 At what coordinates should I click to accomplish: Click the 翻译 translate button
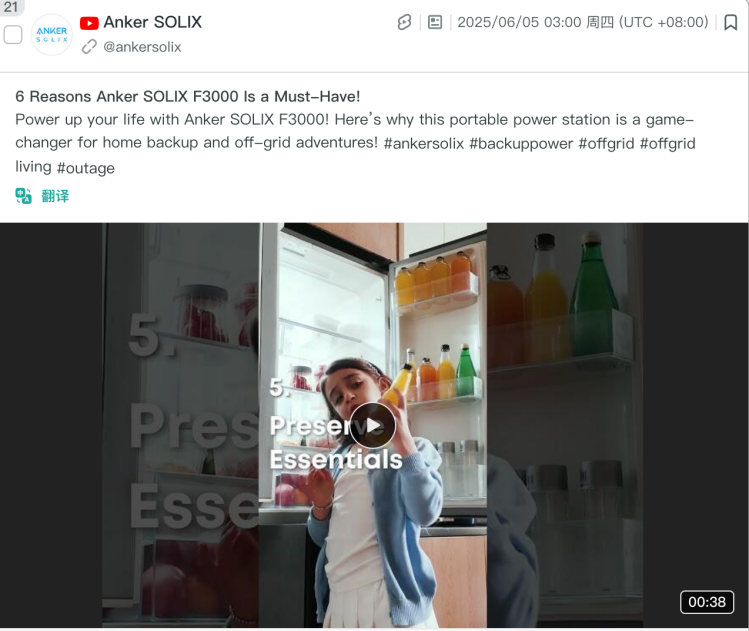click(x=55, y=196)
